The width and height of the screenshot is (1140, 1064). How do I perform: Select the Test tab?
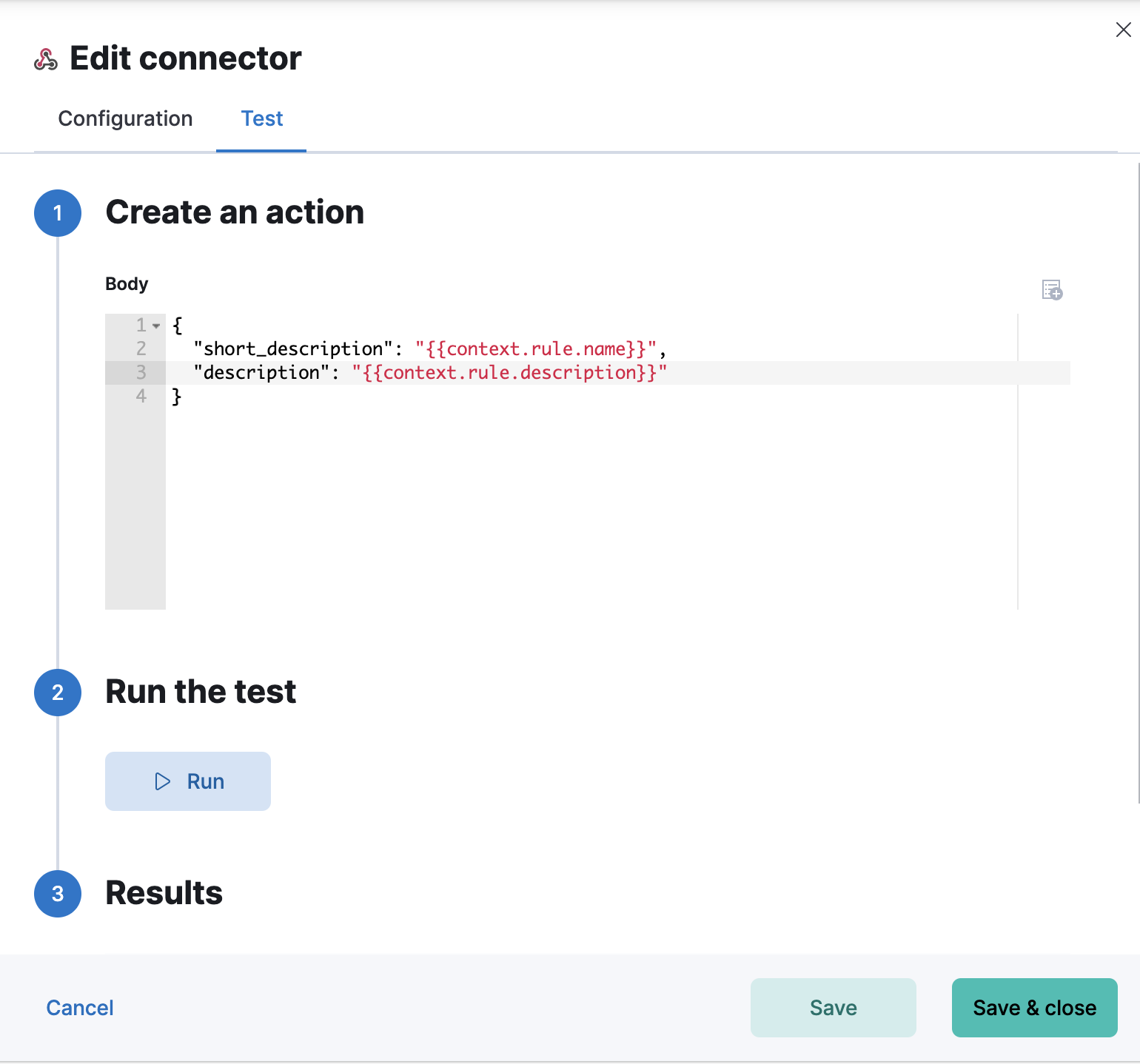point(261,118)
